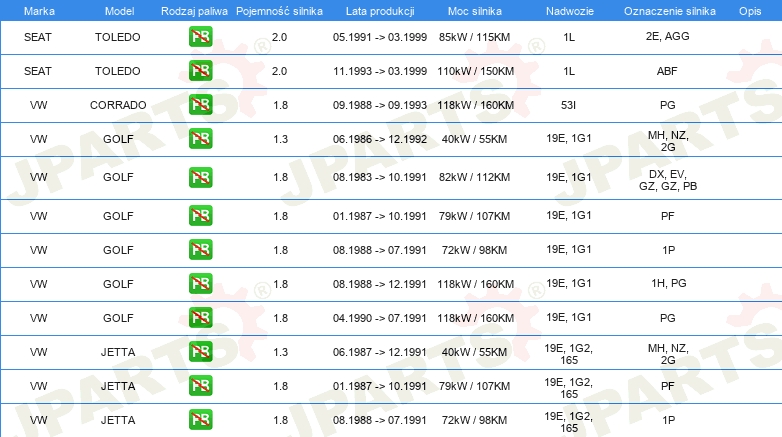Click the Pojemność silnika column header
Image resolution: width=782 pixels, height=437 pixels.
pos(279,11)
